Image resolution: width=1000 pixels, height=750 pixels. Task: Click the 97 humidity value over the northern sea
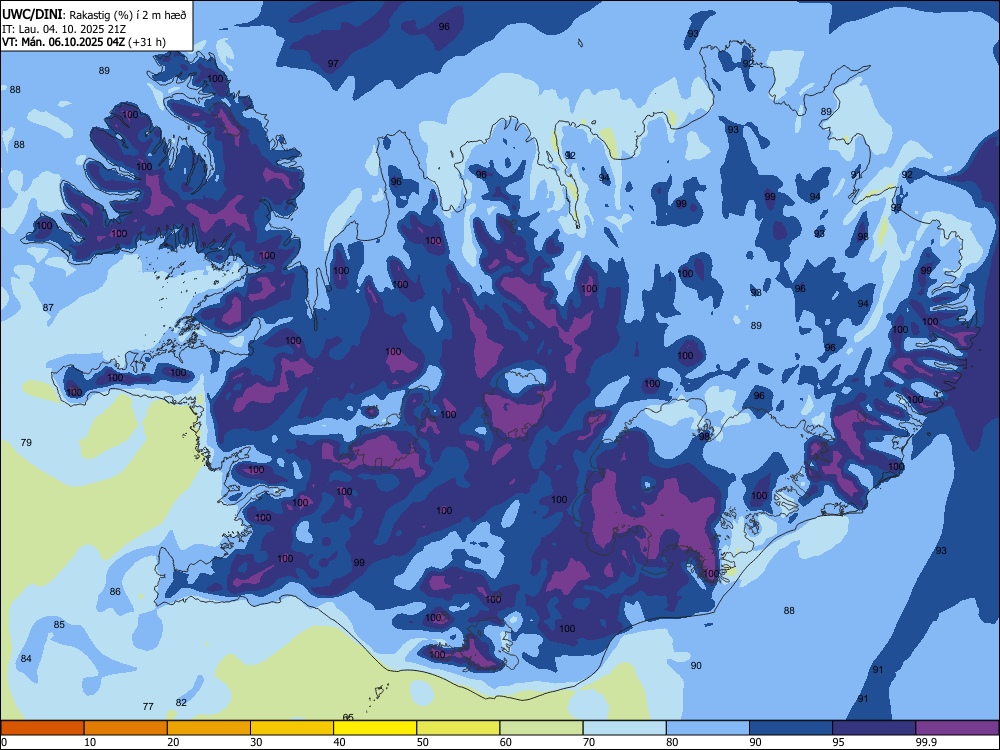tap(333, 64)
